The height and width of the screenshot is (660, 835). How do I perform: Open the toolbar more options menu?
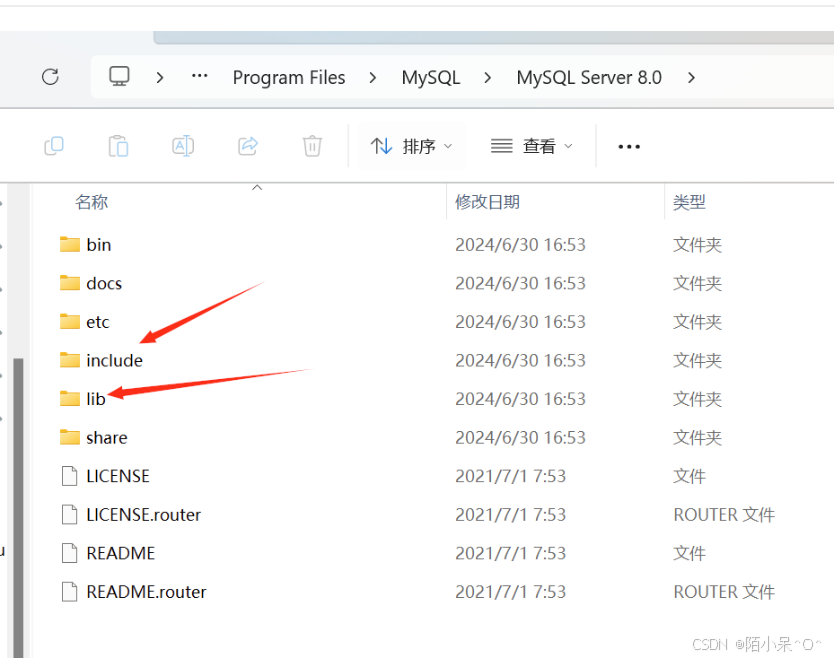[629, 146]
